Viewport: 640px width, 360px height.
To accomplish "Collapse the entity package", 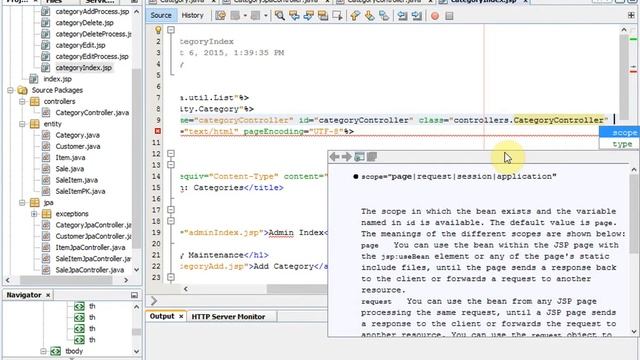I will click(22, 124).
